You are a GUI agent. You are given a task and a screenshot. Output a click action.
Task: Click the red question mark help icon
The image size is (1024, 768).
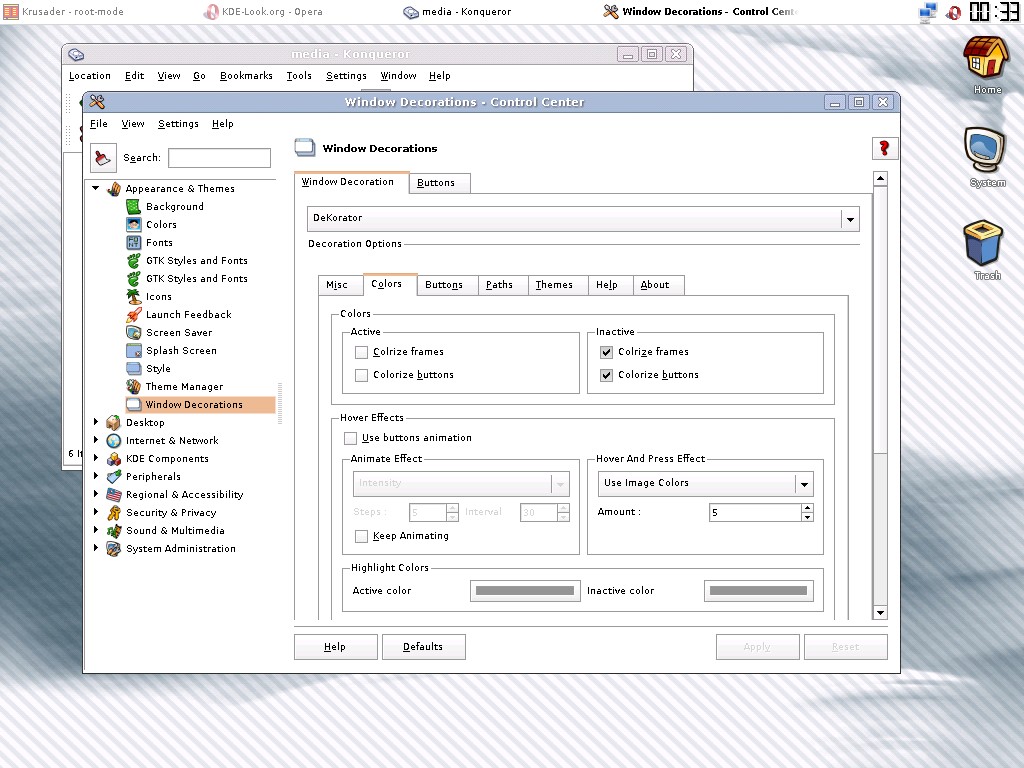coord(885,149)
